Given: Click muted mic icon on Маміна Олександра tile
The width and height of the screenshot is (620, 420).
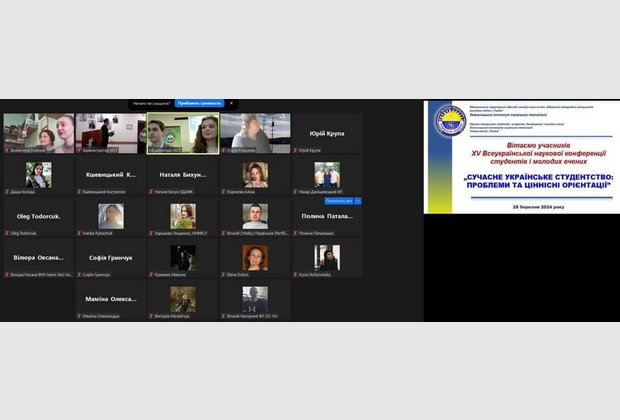Looking at the screenshot, I should coord(79,316).
